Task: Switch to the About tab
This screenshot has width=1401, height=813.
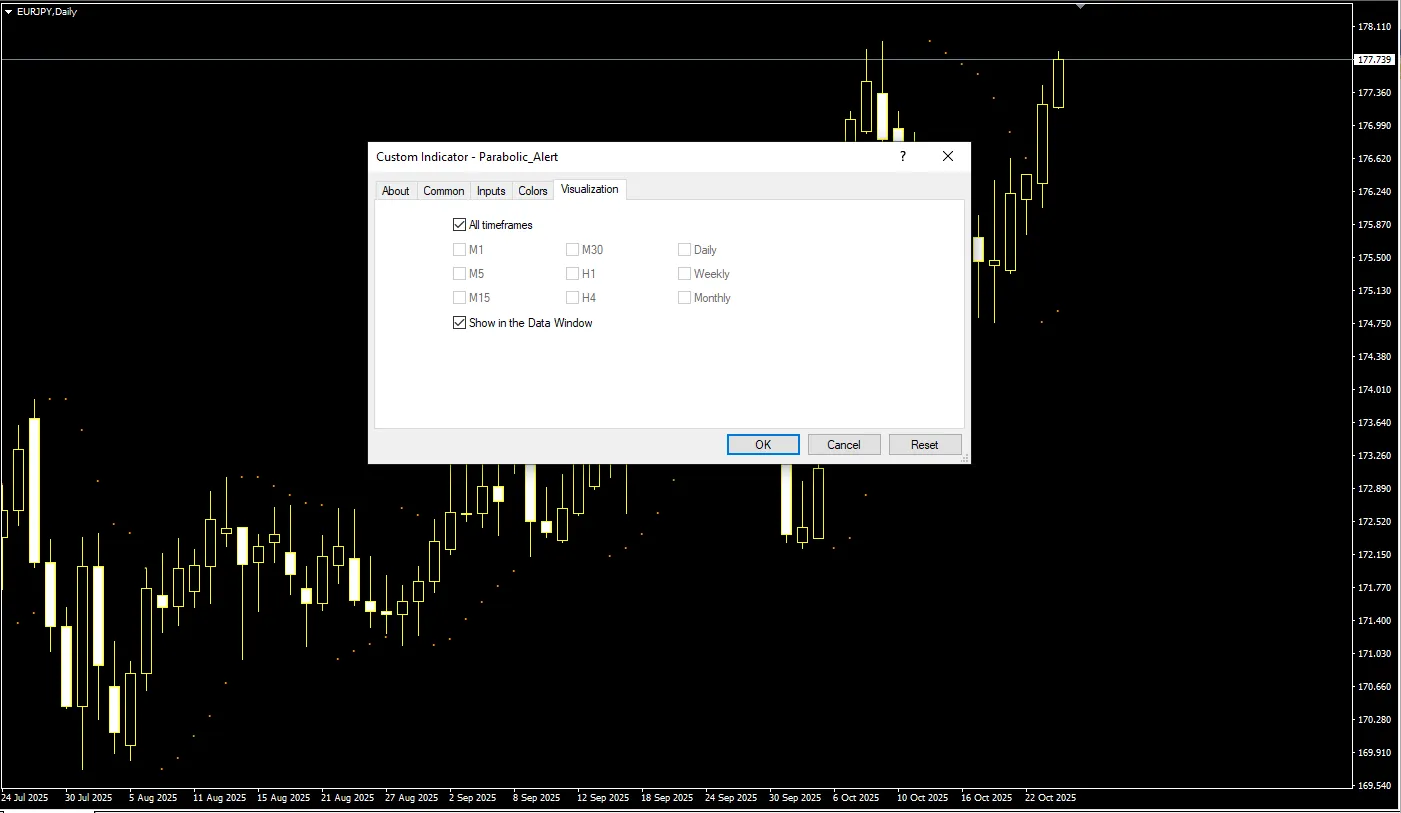Action: [395, 191]
